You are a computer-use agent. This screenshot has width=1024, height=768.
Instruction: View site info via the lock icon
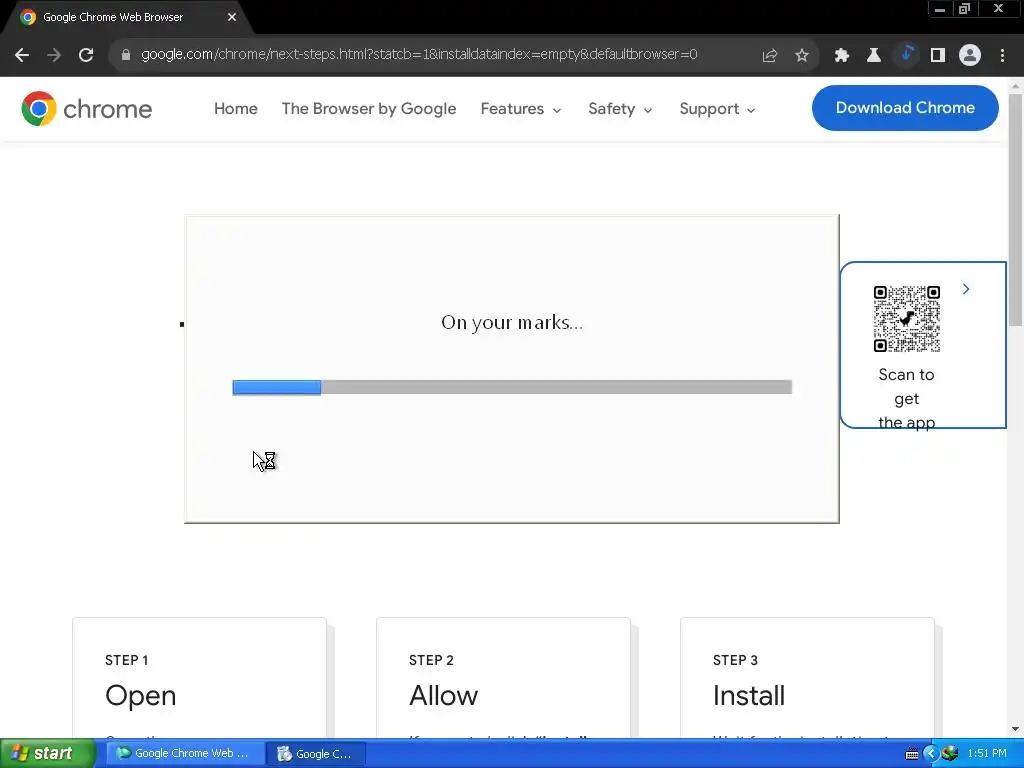tap(126, 55)
